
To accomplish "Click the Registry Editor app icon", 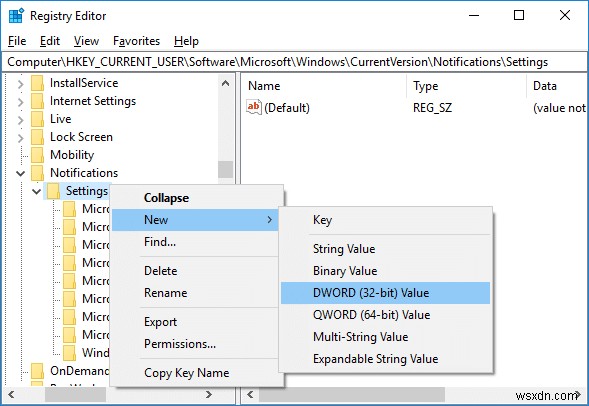I will 16,16.
